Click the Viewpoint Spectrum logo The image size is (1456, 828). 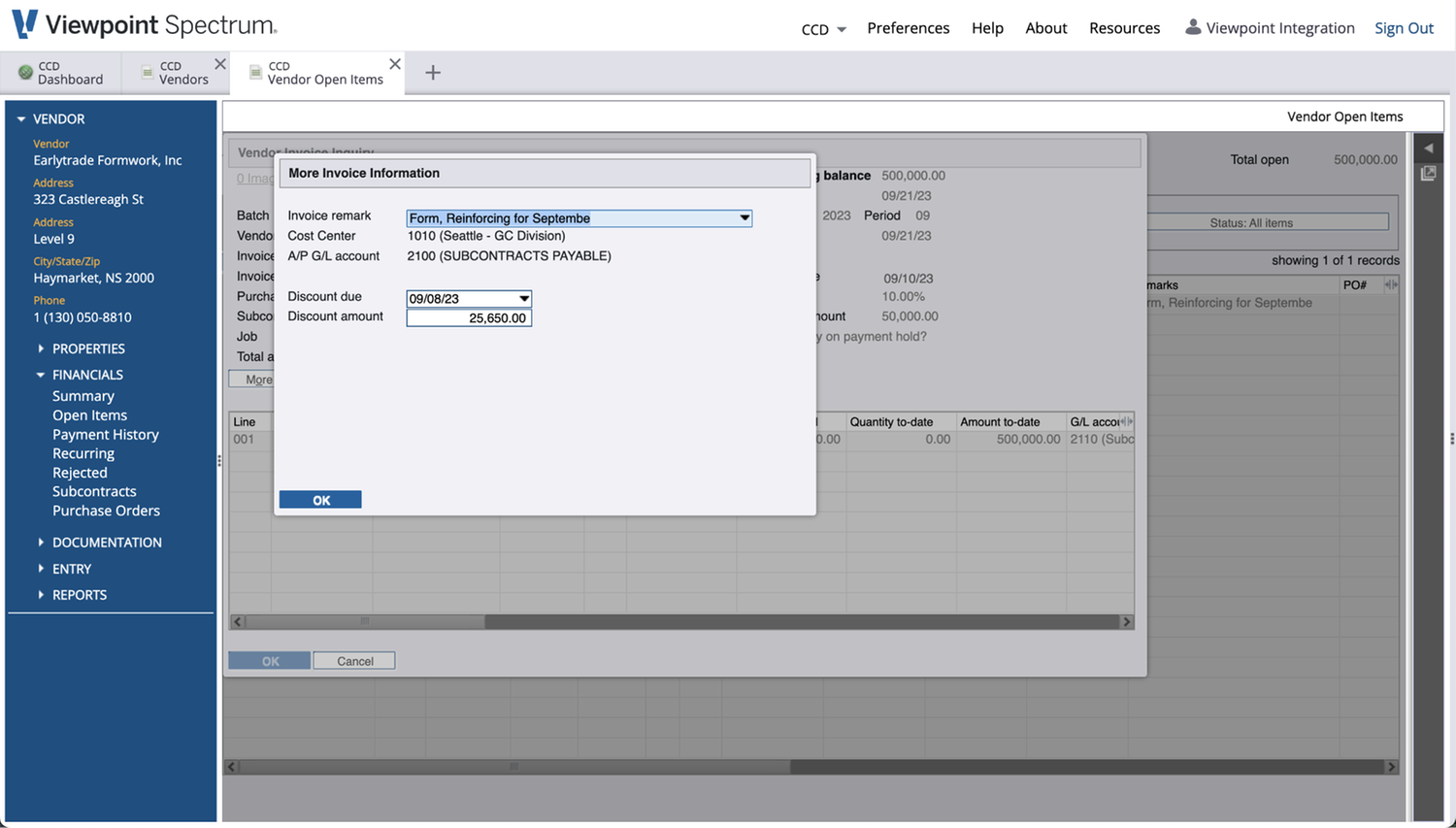[145, 25]
